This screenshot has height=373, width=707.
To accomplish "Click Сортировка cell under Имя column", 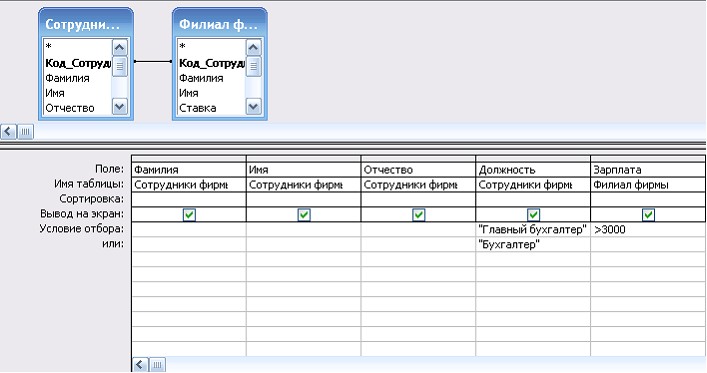I will click(x=303, y=199).
